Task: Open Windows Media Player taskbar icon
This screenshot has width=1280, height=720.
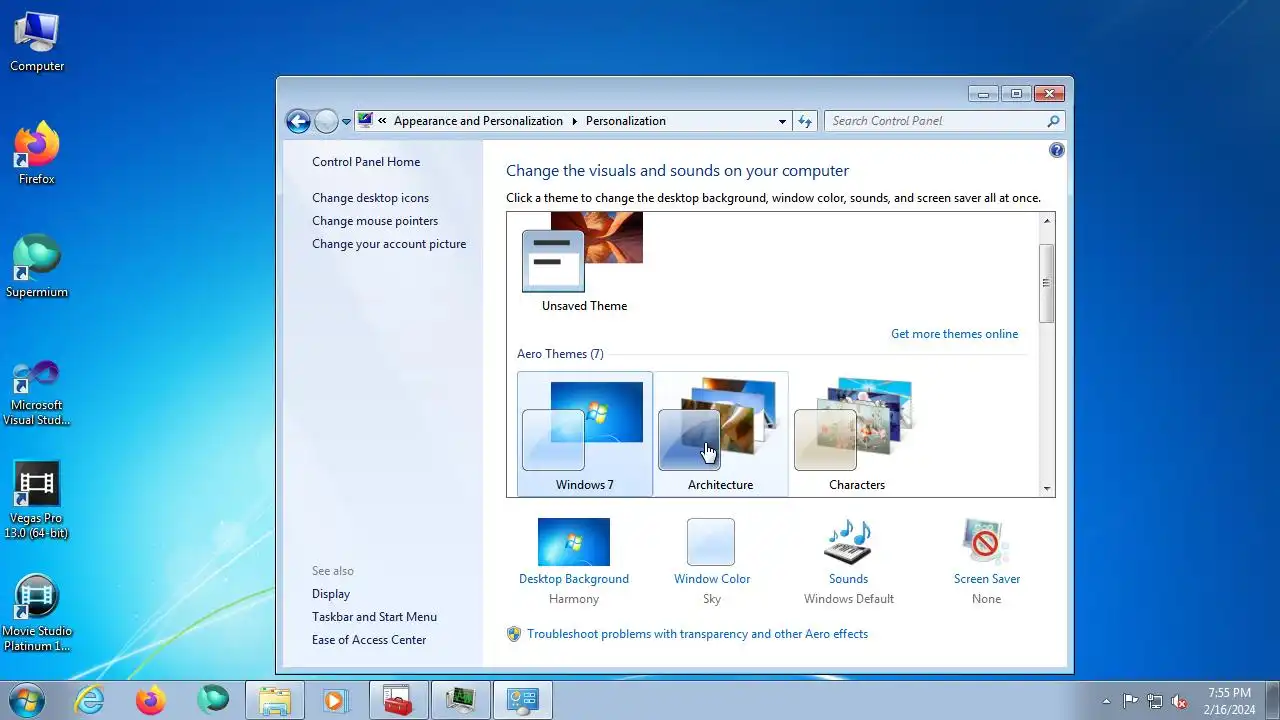Action: (x=337, y=700)
